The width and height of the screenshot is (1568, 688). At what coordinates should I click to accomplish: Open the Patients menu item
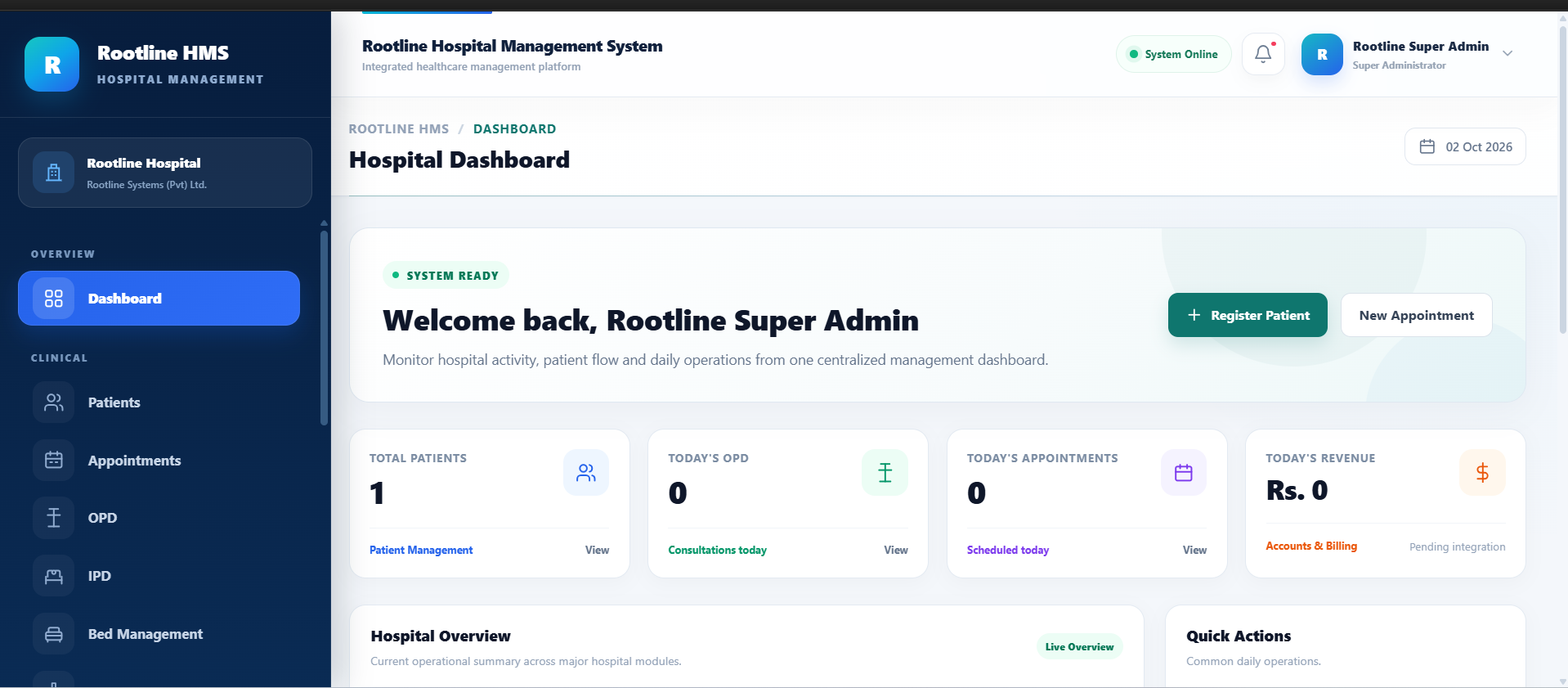[x=159, y=402]
